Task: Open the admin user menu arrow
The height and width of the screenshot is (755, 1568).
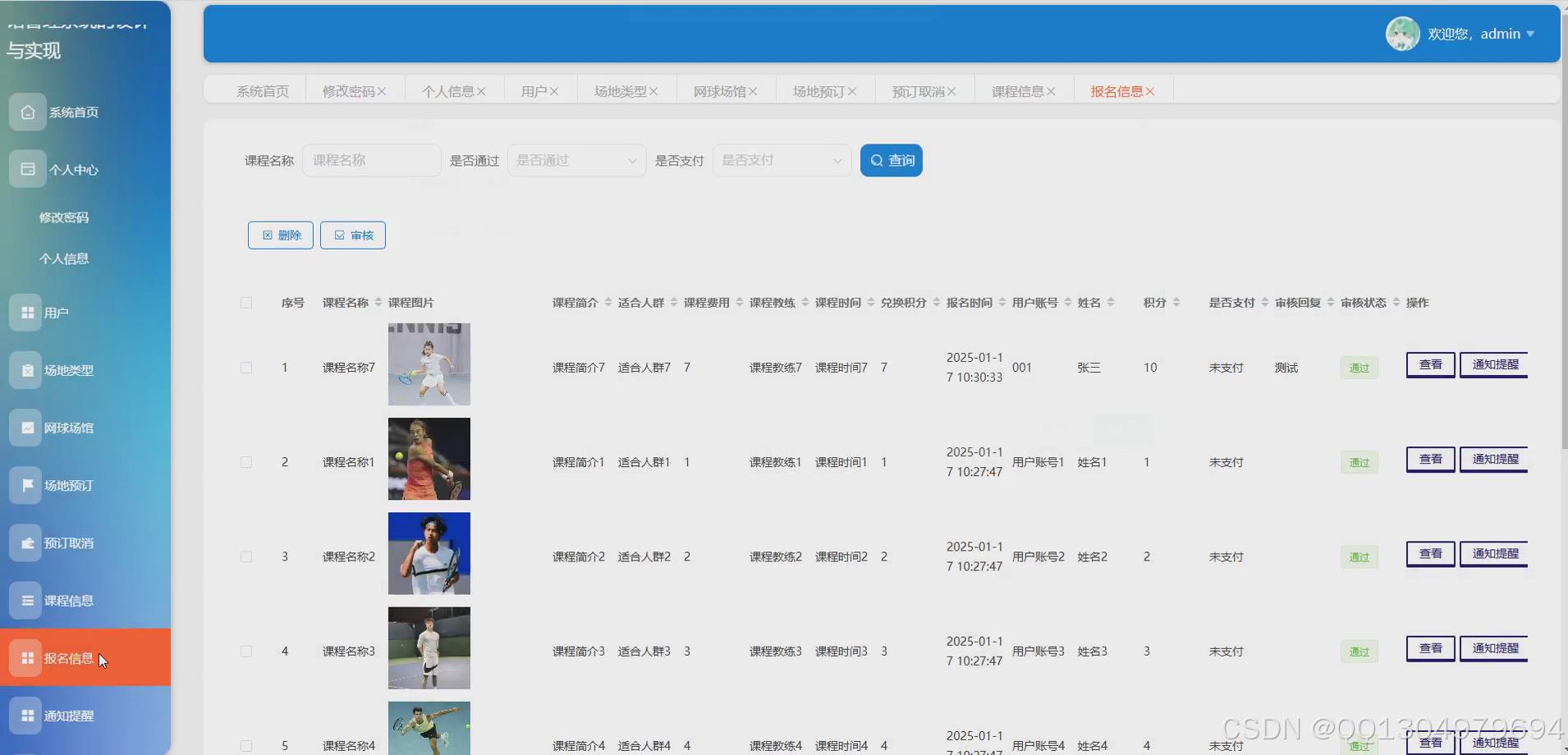Action: (1530, 34)
